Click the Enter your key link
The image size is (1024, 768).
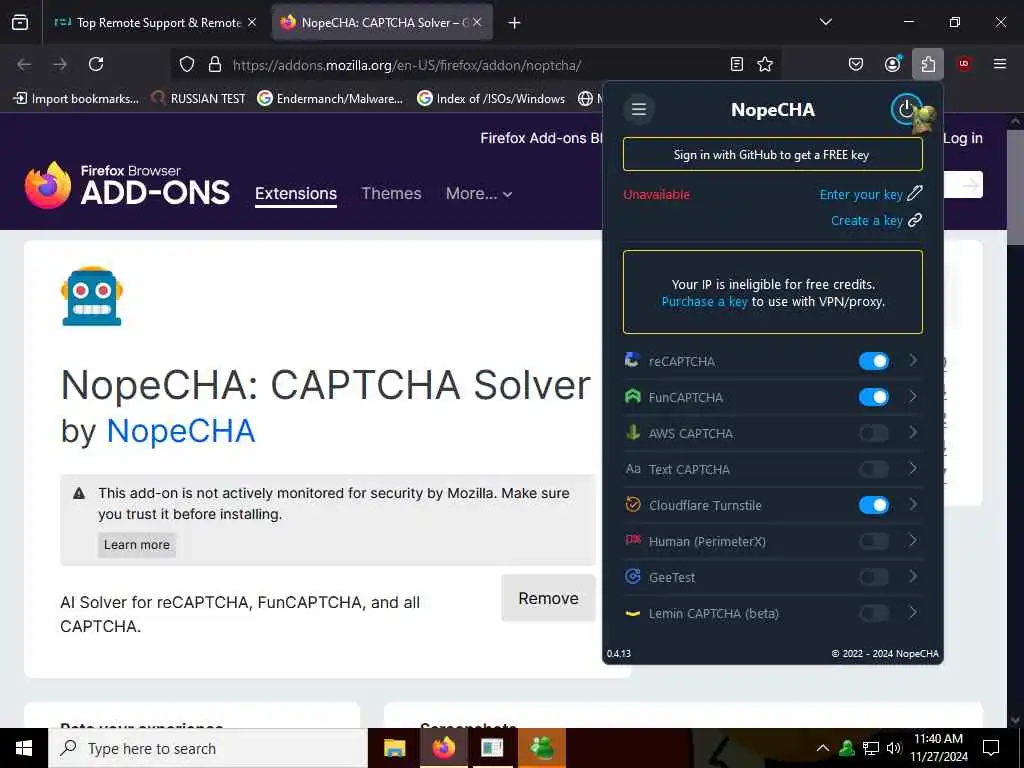tap(861, 194)
